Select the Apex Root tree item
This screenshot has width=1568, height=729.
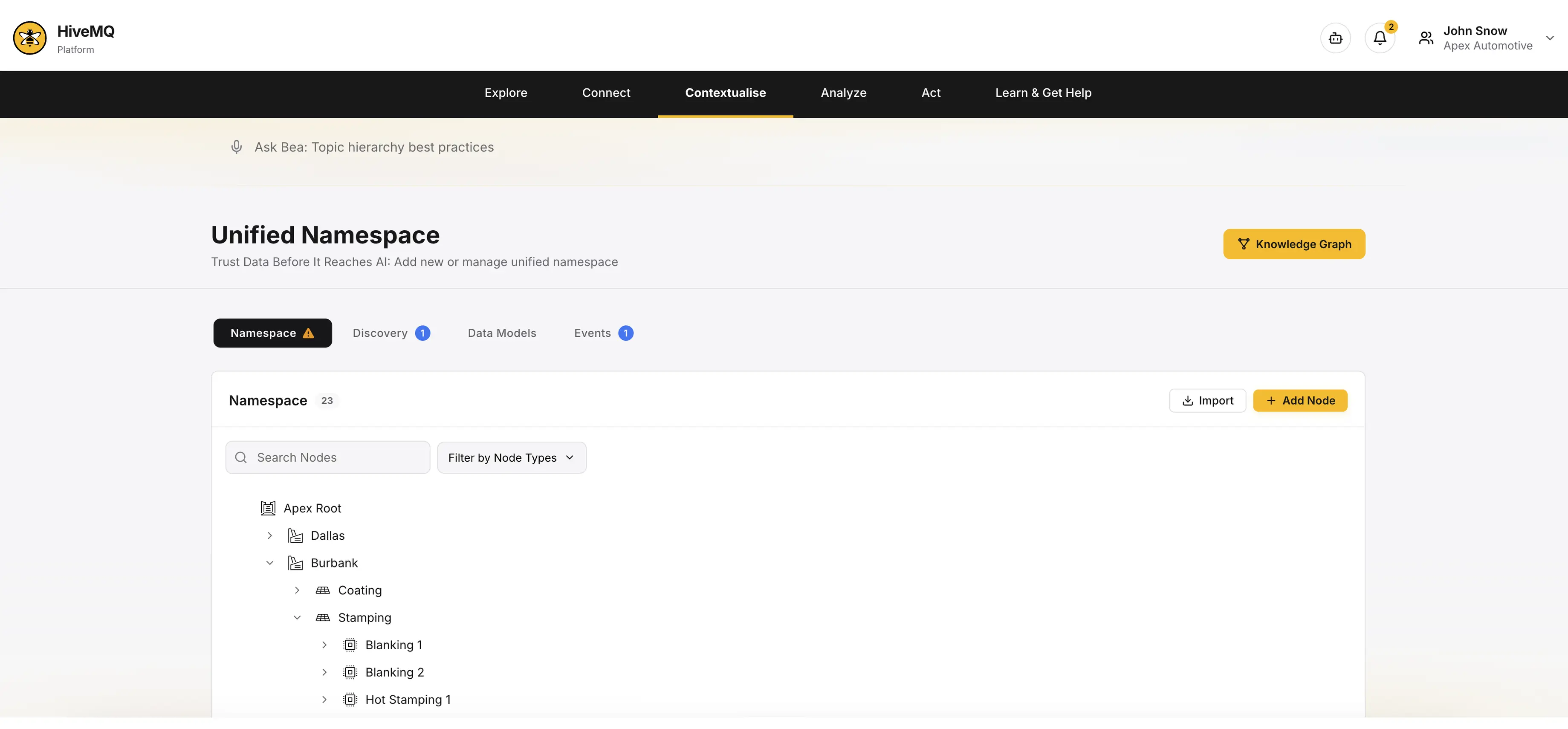pyautogui.click(x=312, y=508)
